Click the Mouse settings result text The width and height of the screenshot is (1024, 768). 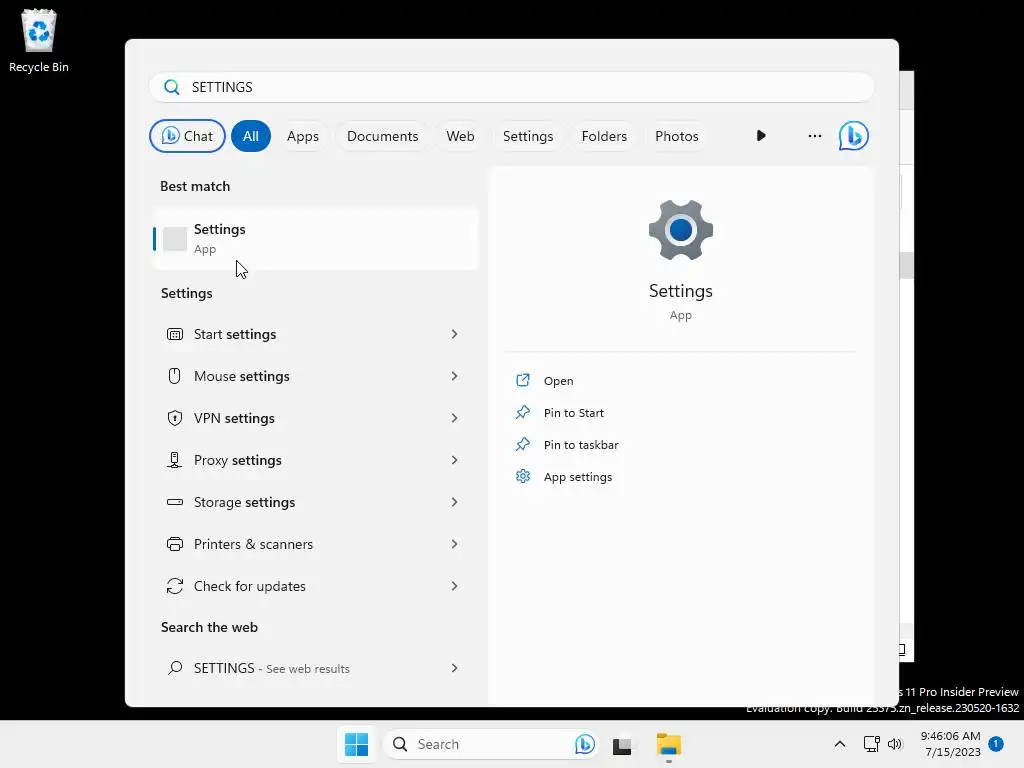(x=242, y=376)
